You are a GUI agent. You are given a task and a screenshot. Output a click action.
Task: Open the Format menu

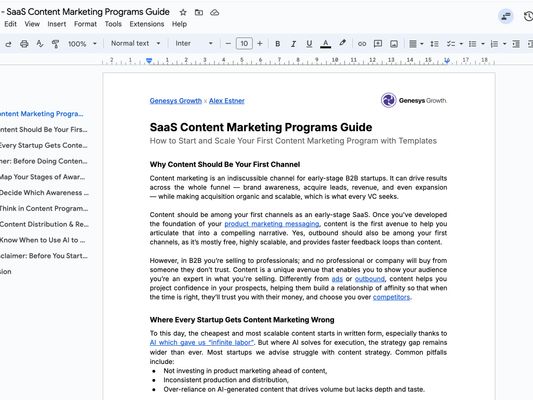coord(85,24)
